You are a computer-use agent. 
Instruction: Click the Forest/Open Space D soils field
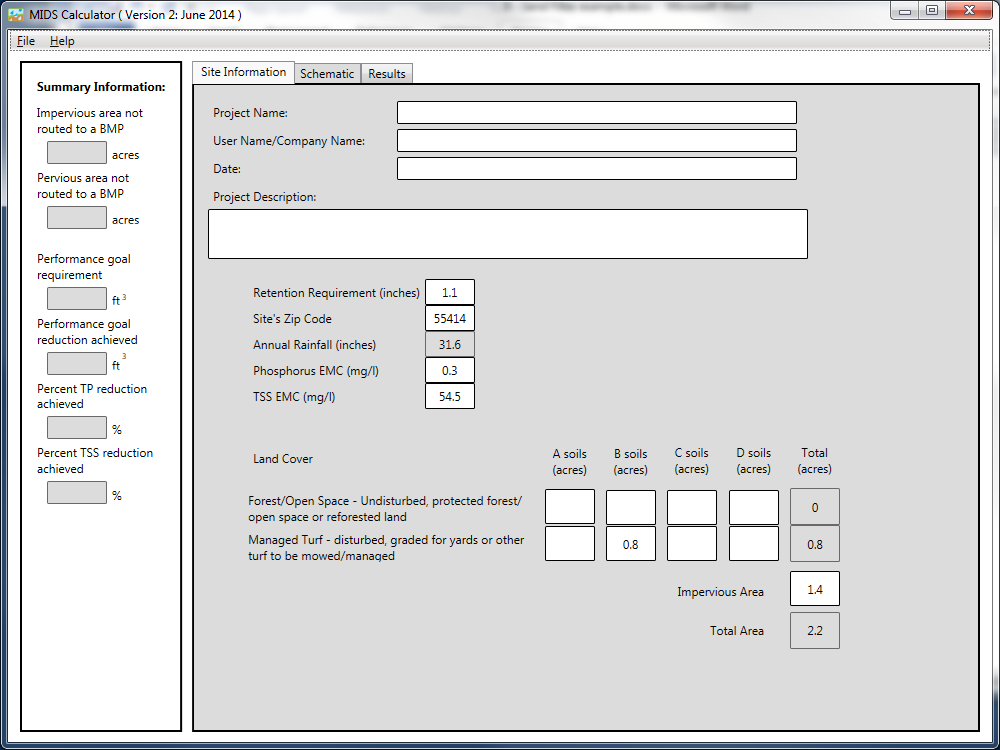click(x=753, y=506)
